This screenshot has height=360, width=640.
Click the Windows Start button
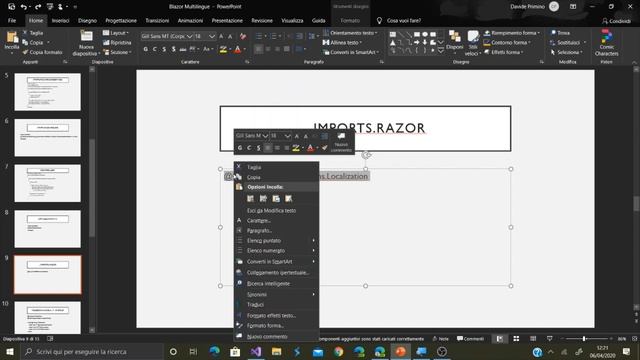tap(10, 351)
